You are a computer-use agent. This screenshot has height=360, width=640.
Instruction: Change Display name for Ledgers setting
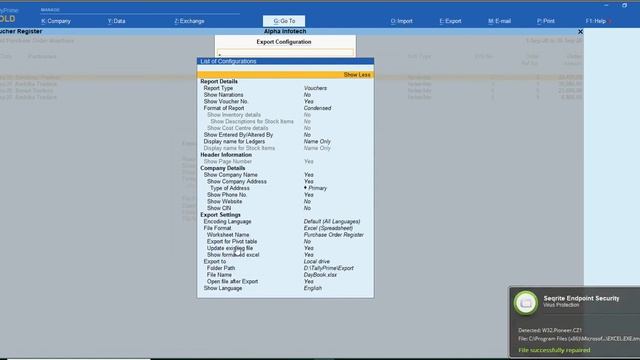(x=285, y=142)
